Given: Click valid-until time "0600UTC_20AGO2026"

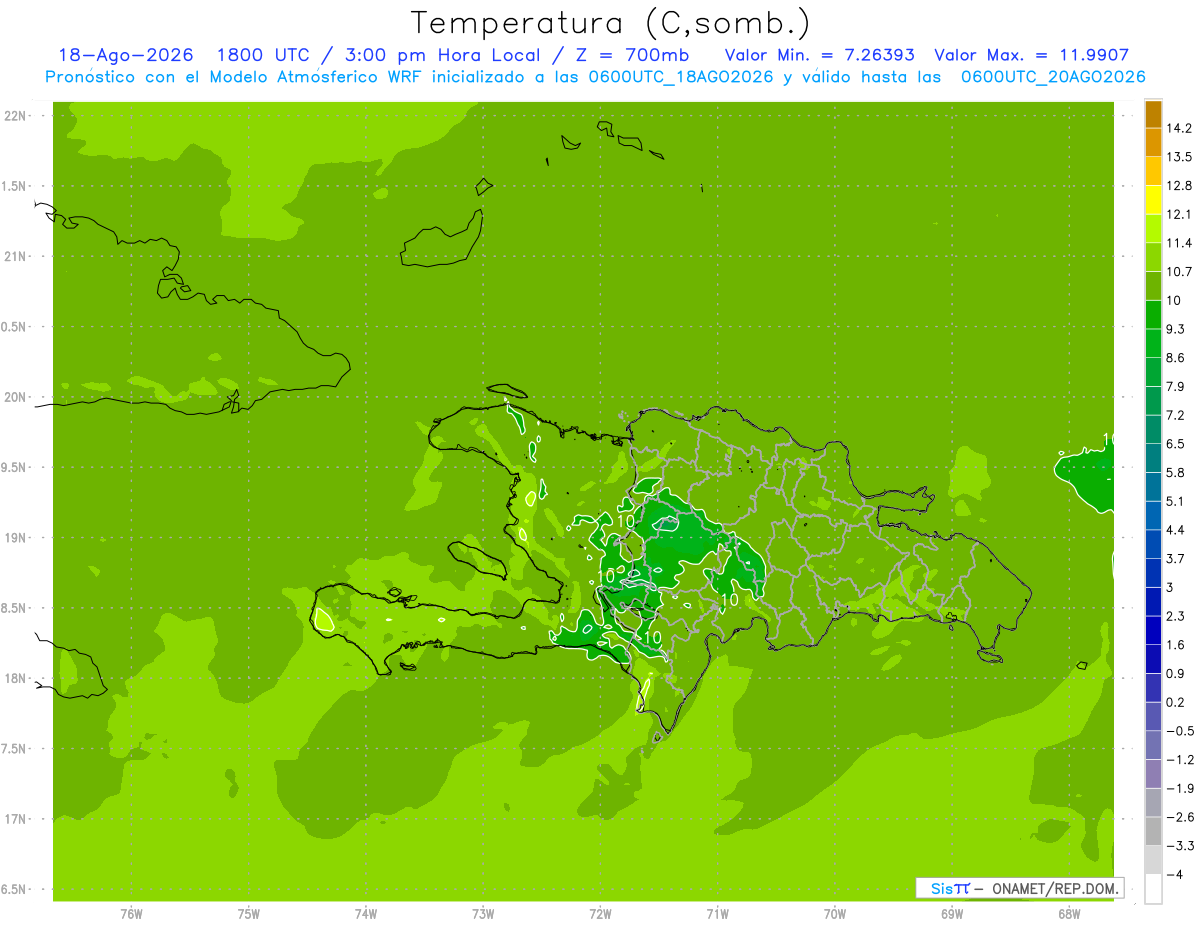Looking at the screenshot, I should [1053, 77].
